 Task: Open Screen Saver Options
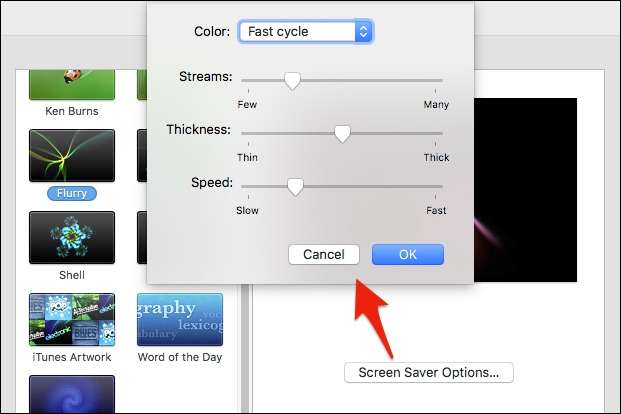(x=428, y=373)
